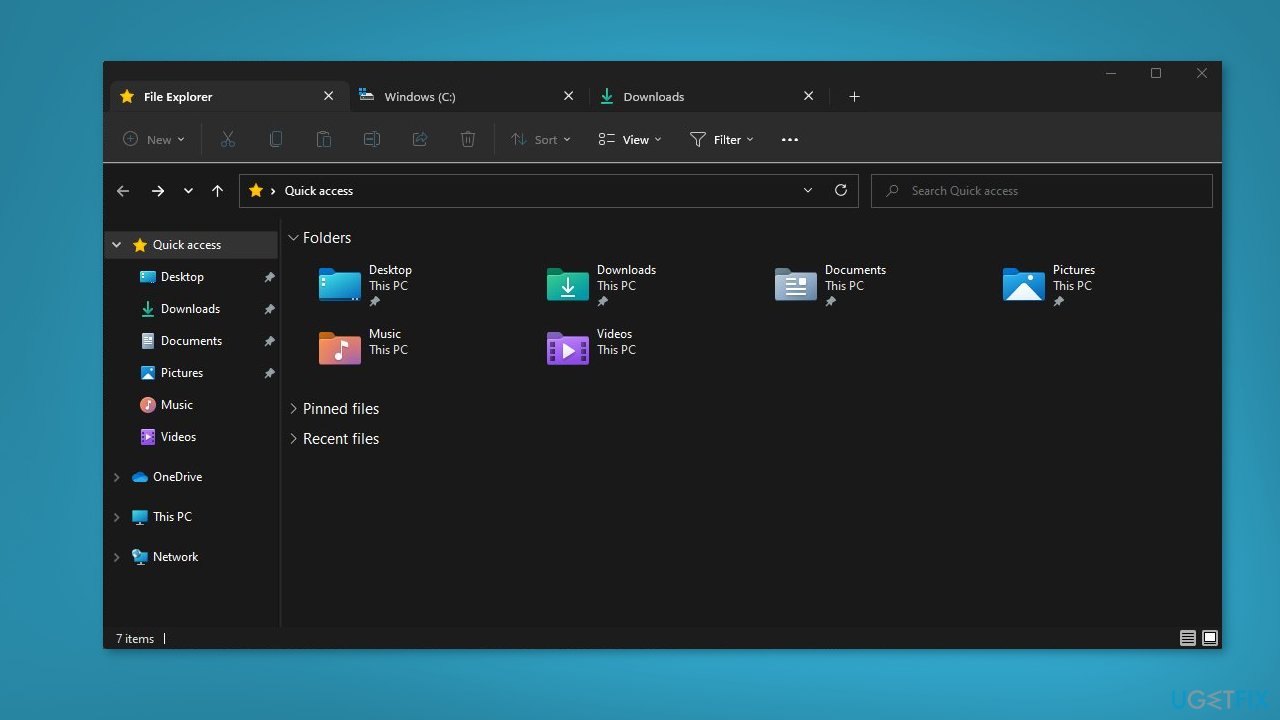Open the Share icon in the toolbar
Image resolution: width=1280 pixels, height=720 pixels.
[x=420, y=139]
